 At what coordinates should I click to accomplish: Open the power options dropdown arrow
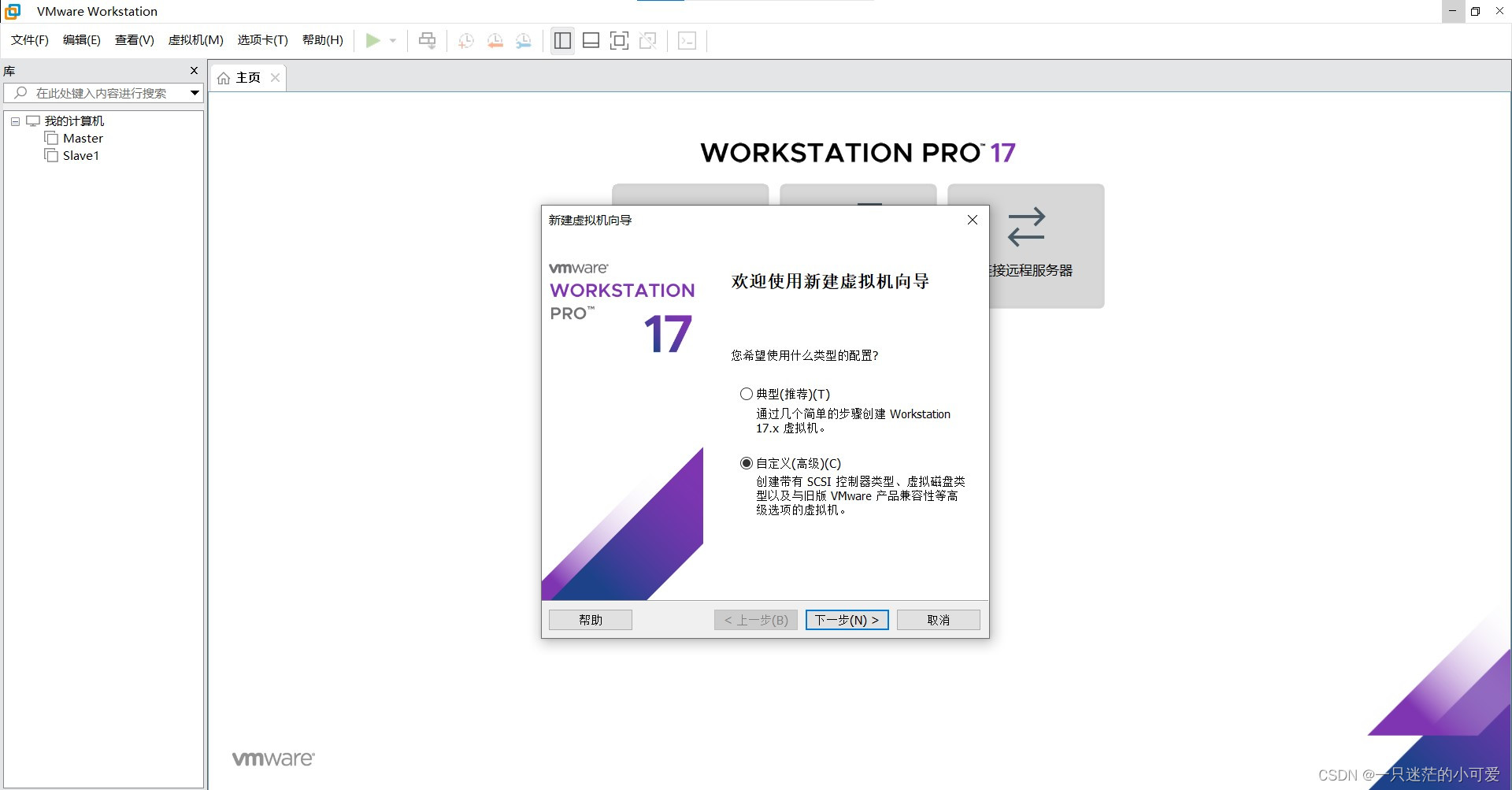click(393, 41)
